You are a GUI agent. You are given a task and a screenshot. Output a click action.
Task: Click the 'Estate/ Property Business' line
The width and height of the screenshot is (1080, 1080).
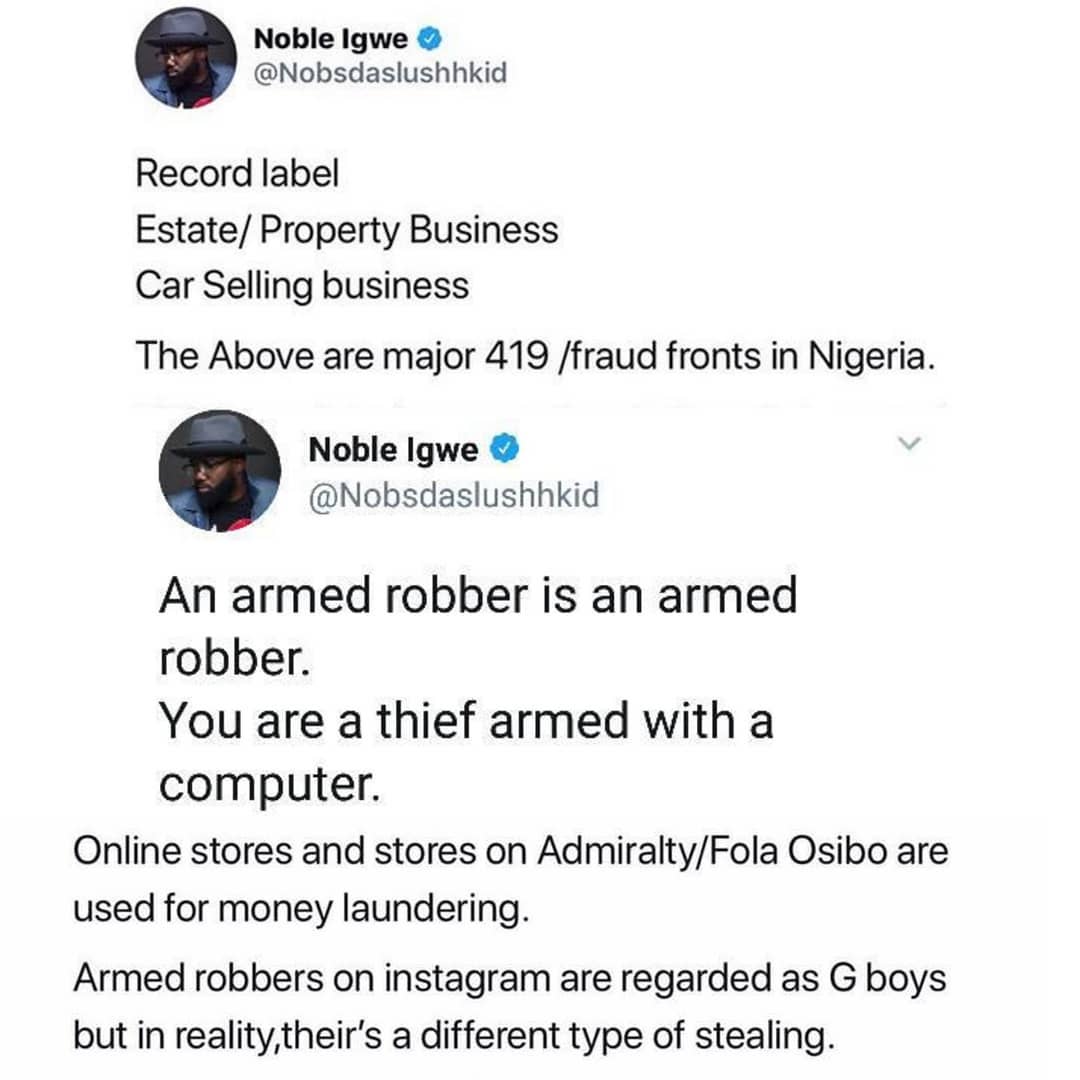click(x=346, y=229)
